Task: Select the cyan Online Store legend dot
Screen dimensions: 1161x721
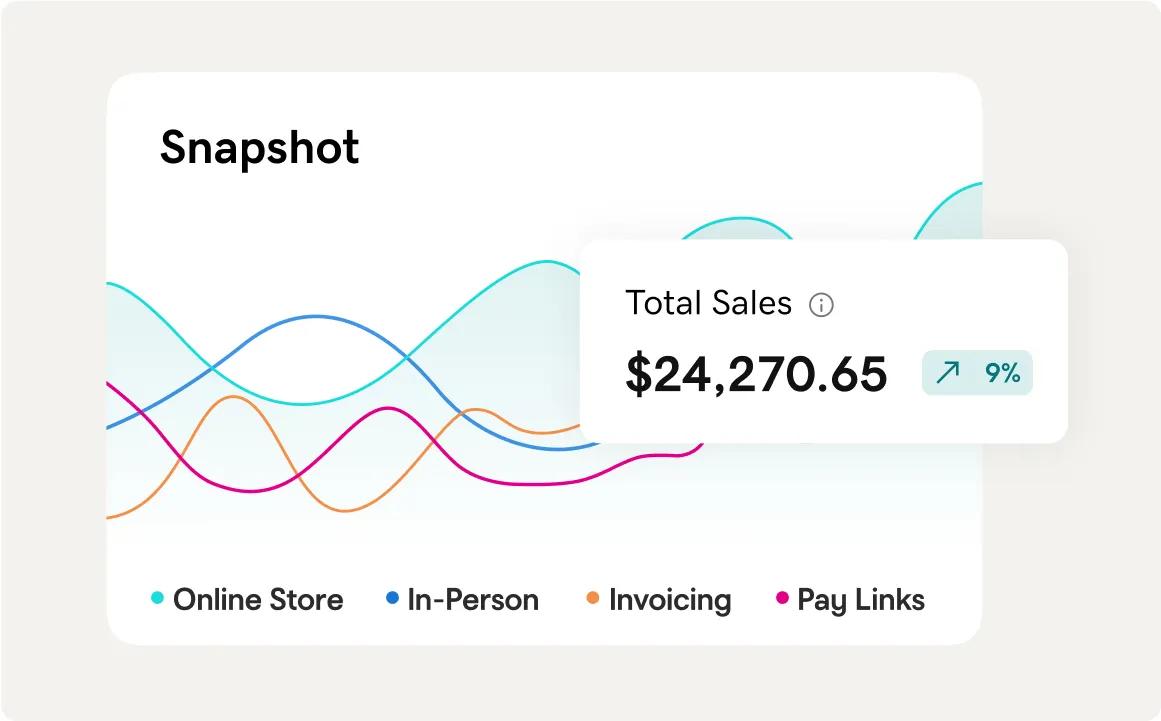Action: 157,599
